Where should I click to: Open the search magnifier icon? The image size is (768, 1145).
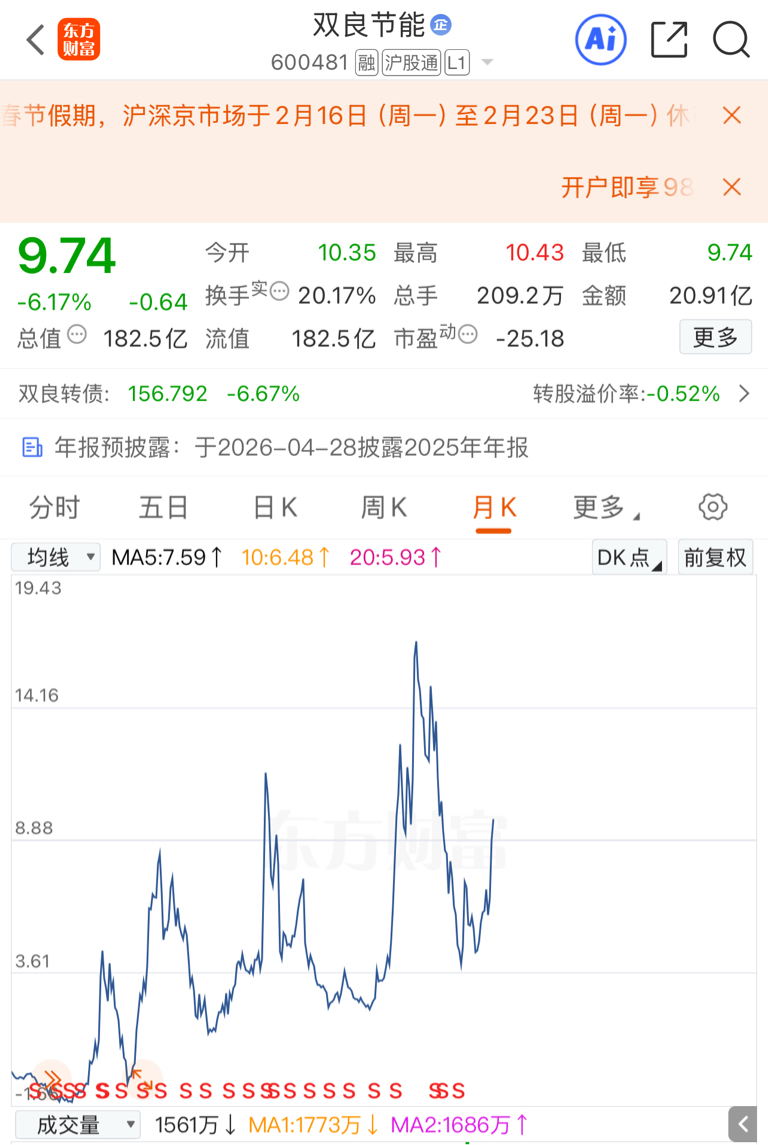[731, 39]
